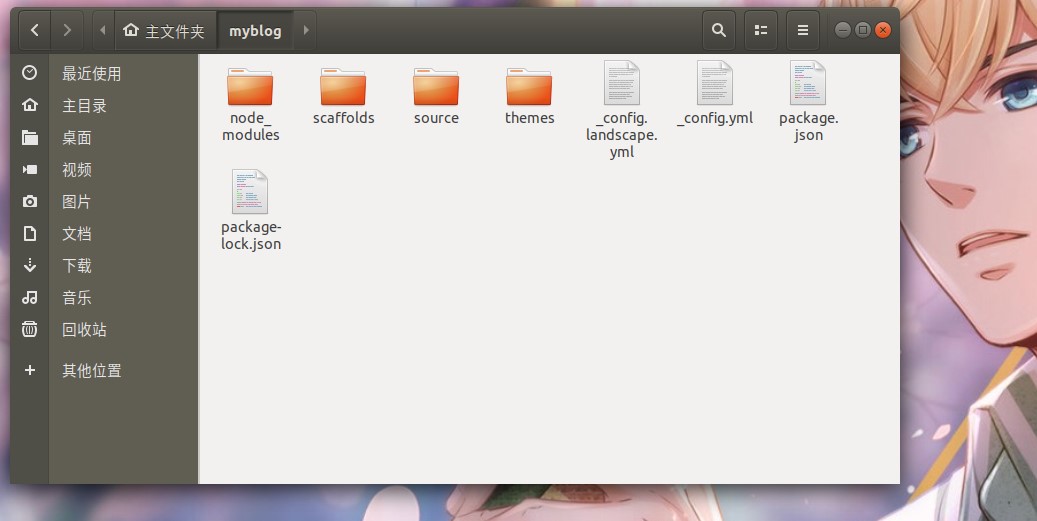Select the node_modules folder icon
The height and width of the screenshot is (521, 1037).
tap(250, 86)
